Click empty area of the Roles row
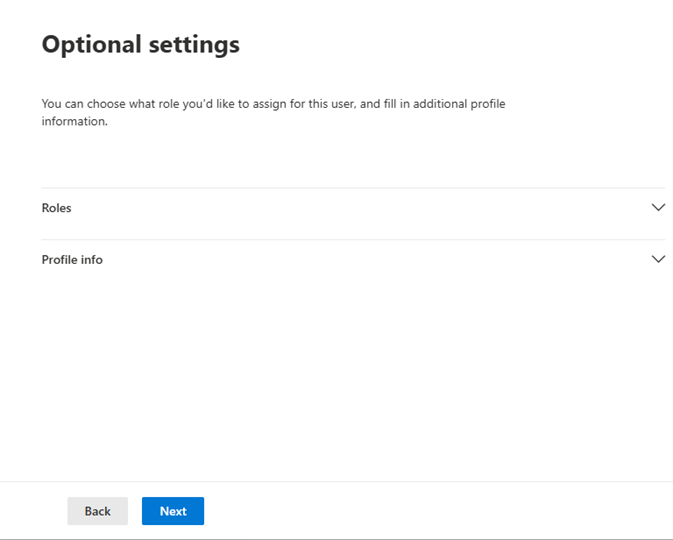This screenshot has height=540, width=673. pos(361,208)
